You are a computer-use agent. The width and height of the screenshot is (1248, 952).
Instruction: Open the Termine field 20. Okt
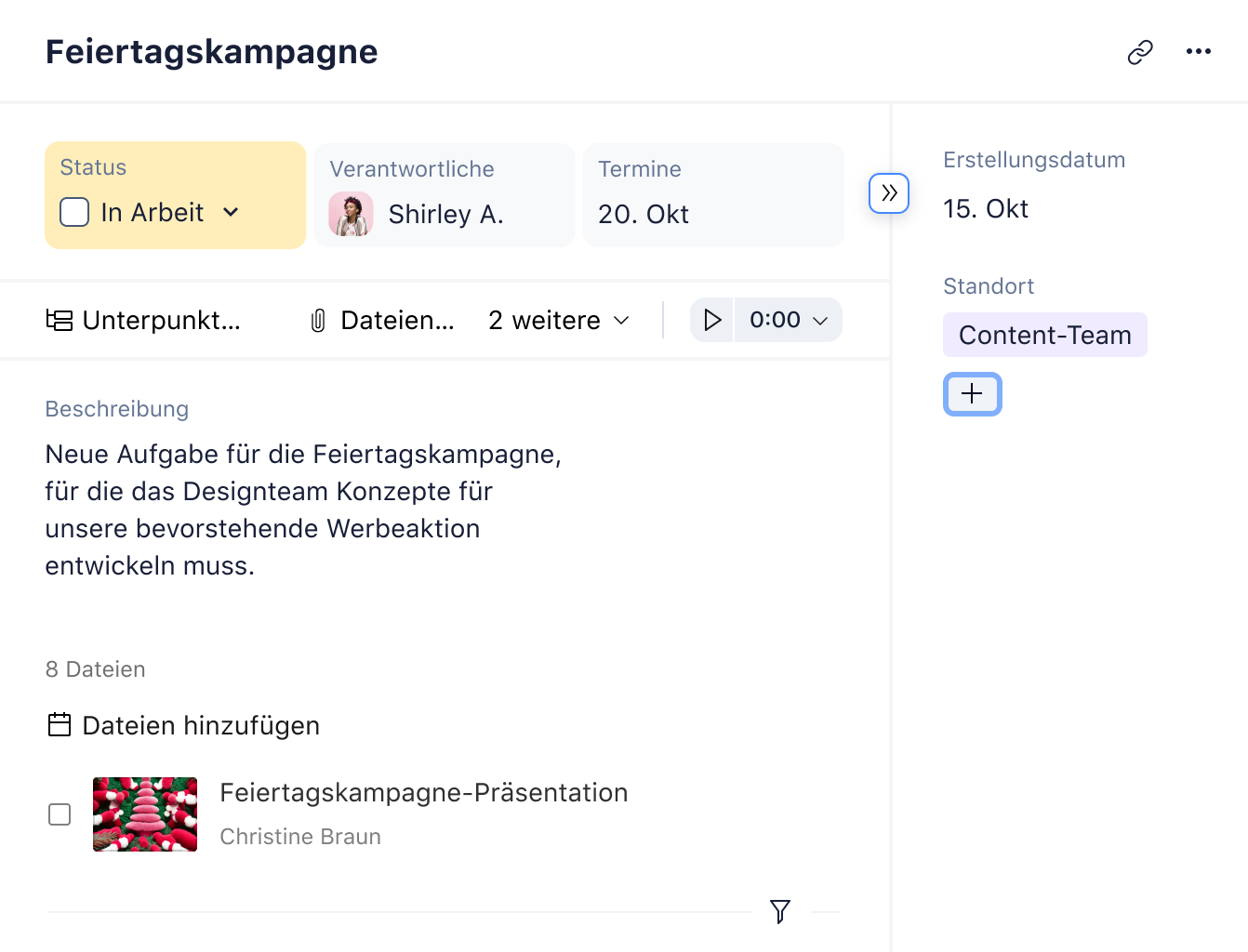[713, 195]
